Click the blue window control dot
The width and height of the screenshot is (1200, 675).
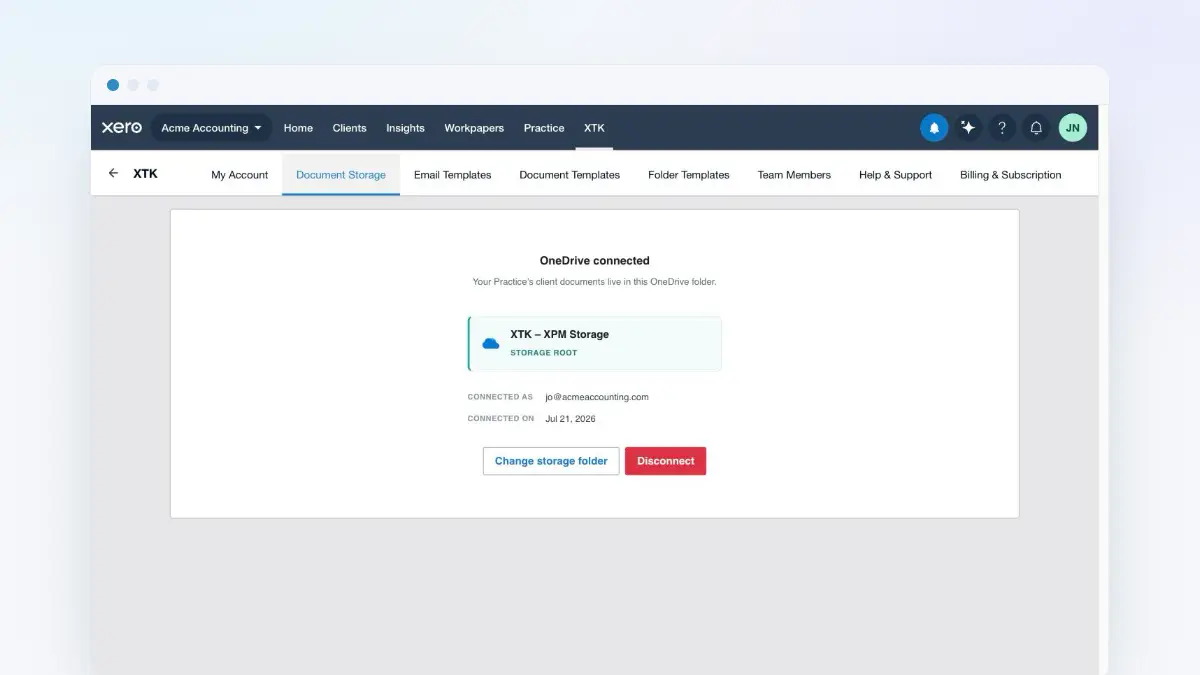coord(113,85)
